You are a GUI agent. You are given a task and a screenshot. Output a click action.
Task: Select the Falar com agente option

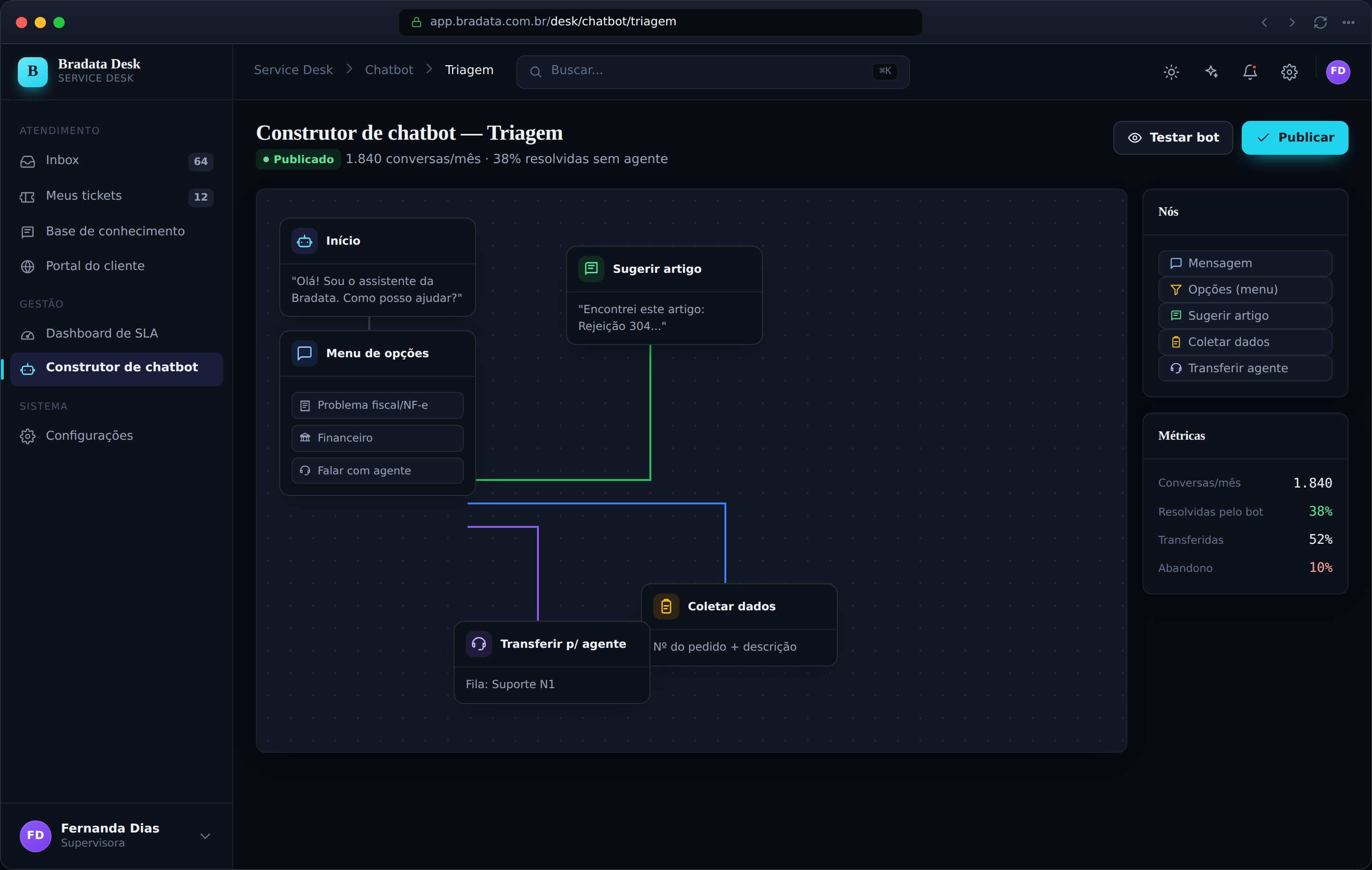coord(377,471)
